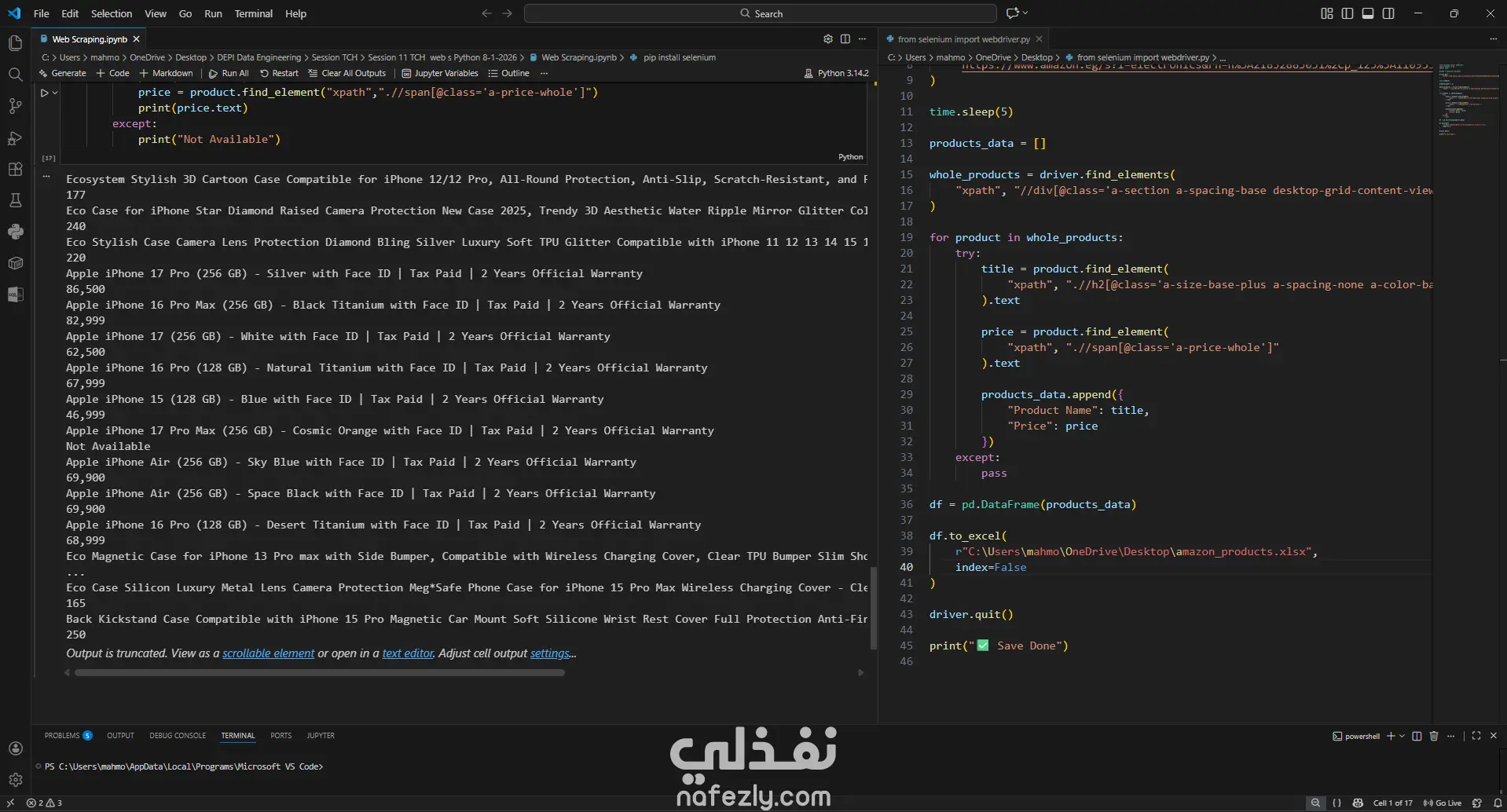Open output in text editor link
Screen dimensions: 1507x812
tap(408, 653)
